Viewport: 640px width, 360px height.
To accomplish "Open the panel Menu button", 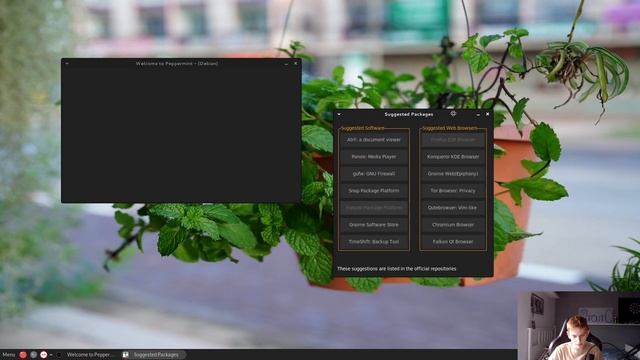I will click(9, 355).
